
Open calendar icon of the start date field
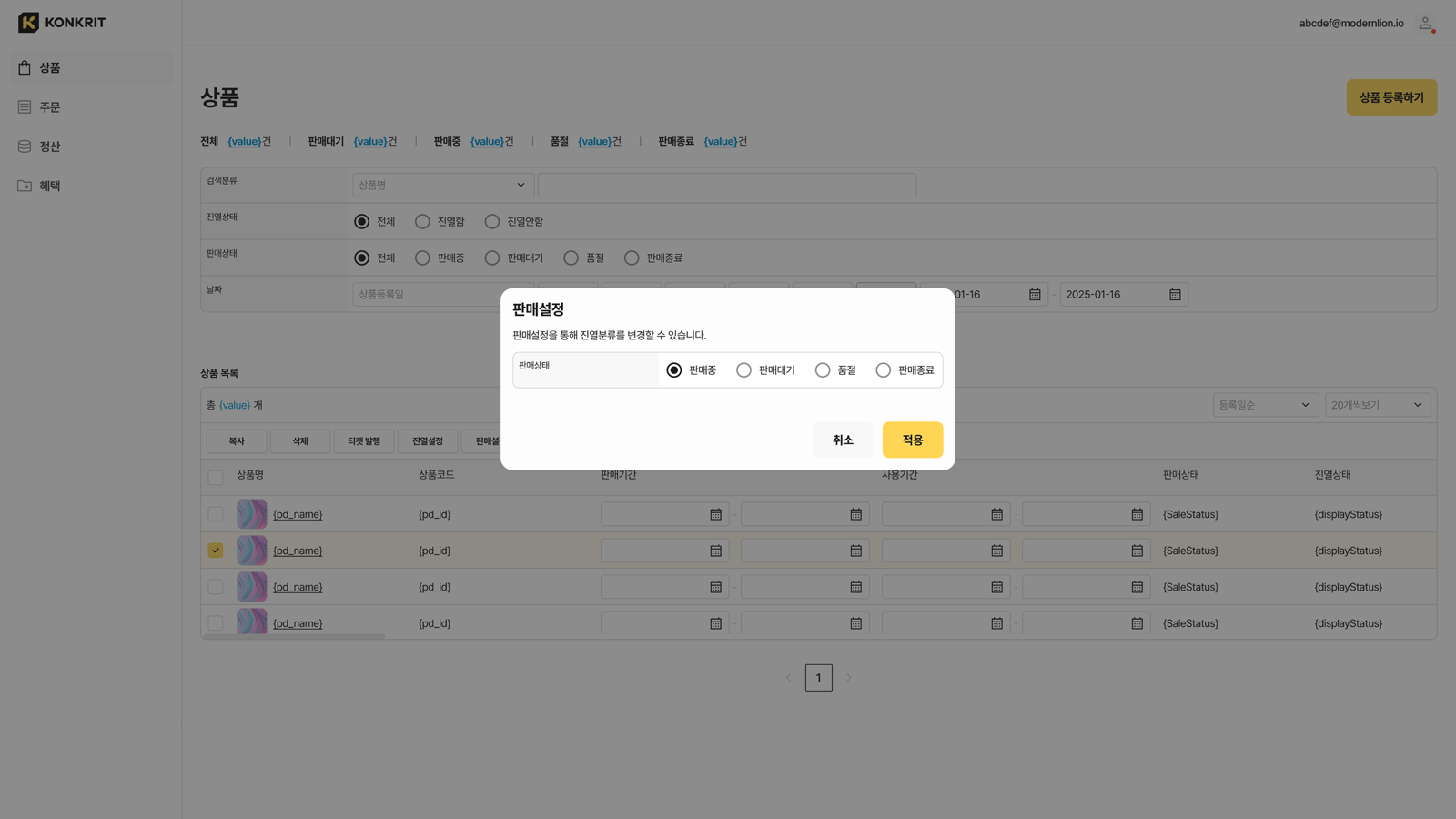[1035, 295]
